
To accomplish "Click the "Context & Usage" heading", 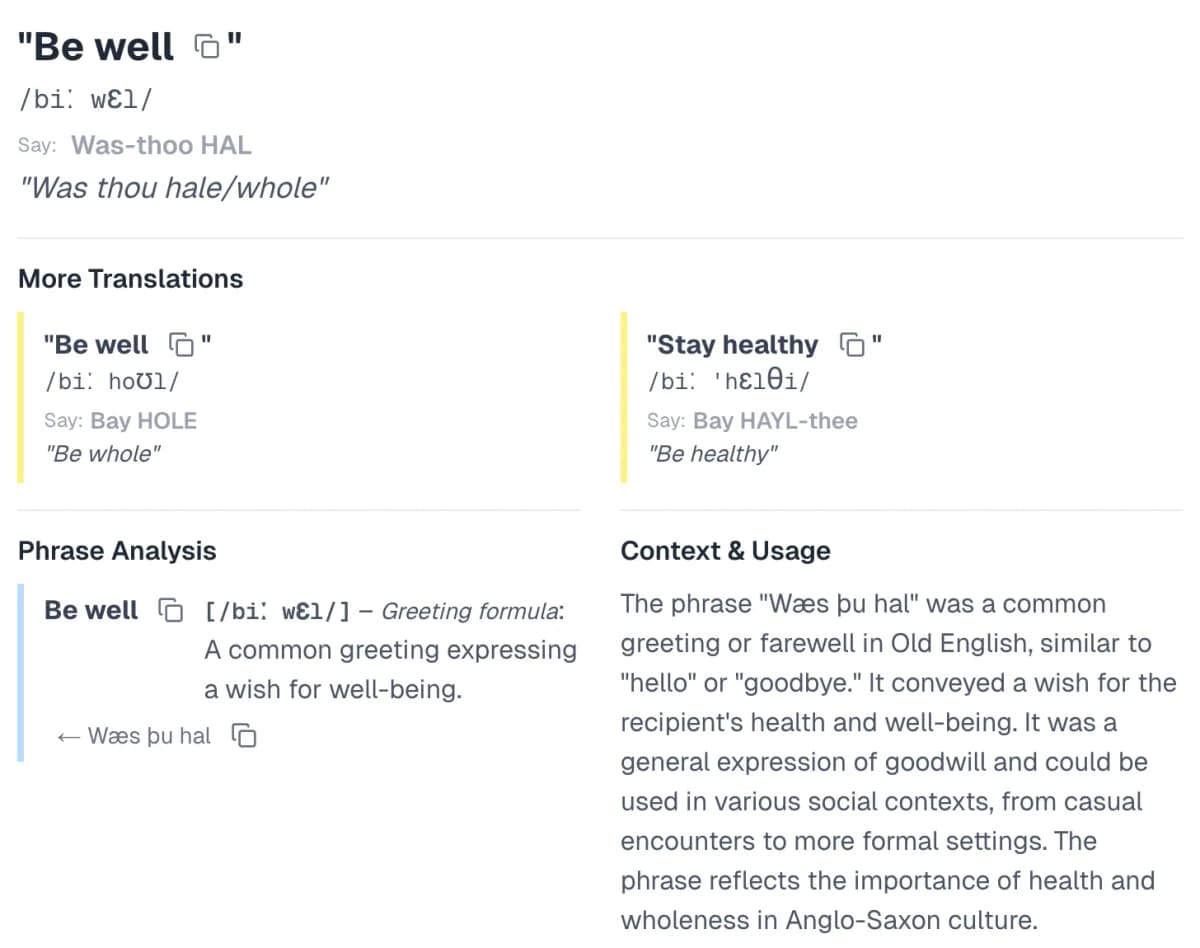I will (725, 551).
